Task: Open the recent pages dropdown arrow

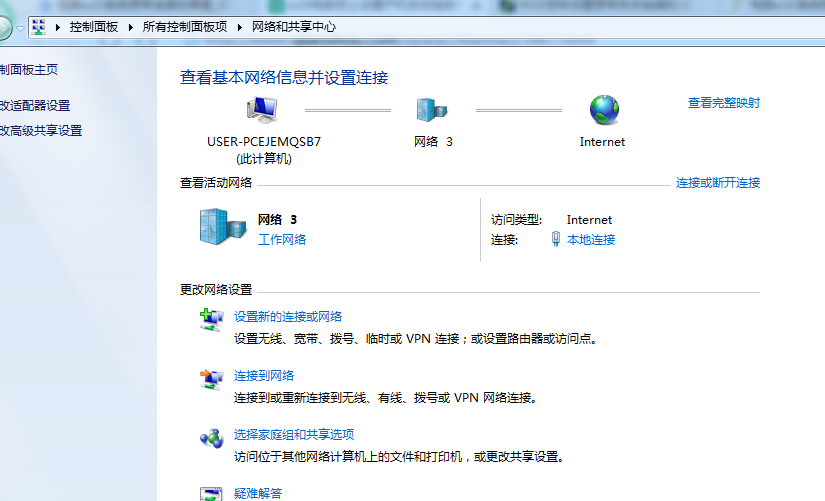Action: coord(20,28)
